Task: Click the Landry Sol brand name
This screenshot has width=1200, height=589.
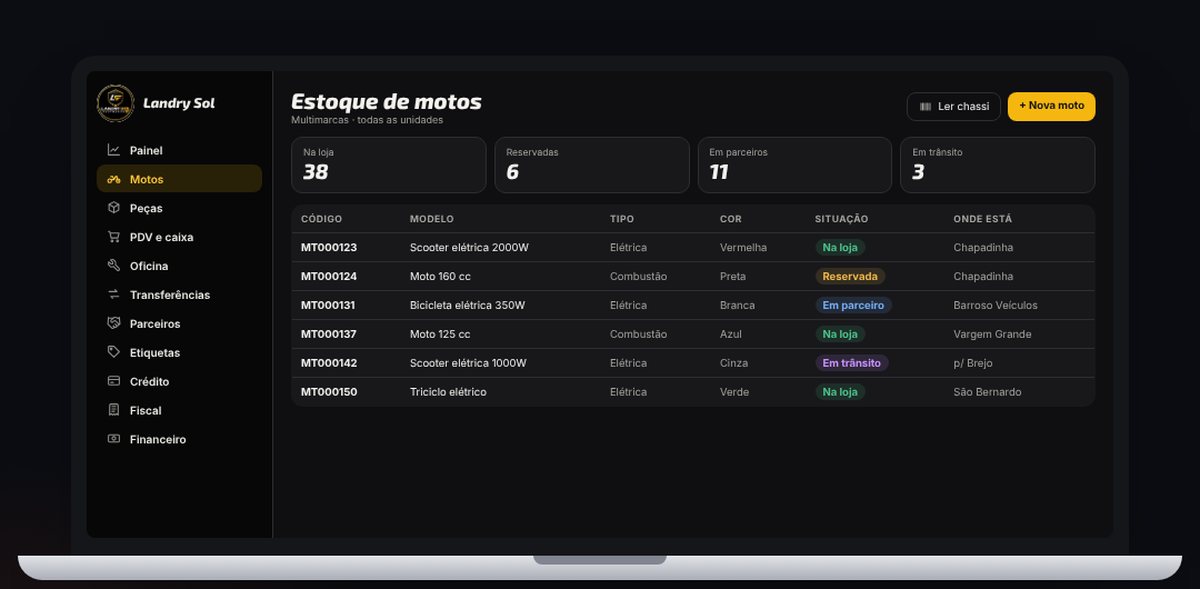Action: [x=179, y=103]
